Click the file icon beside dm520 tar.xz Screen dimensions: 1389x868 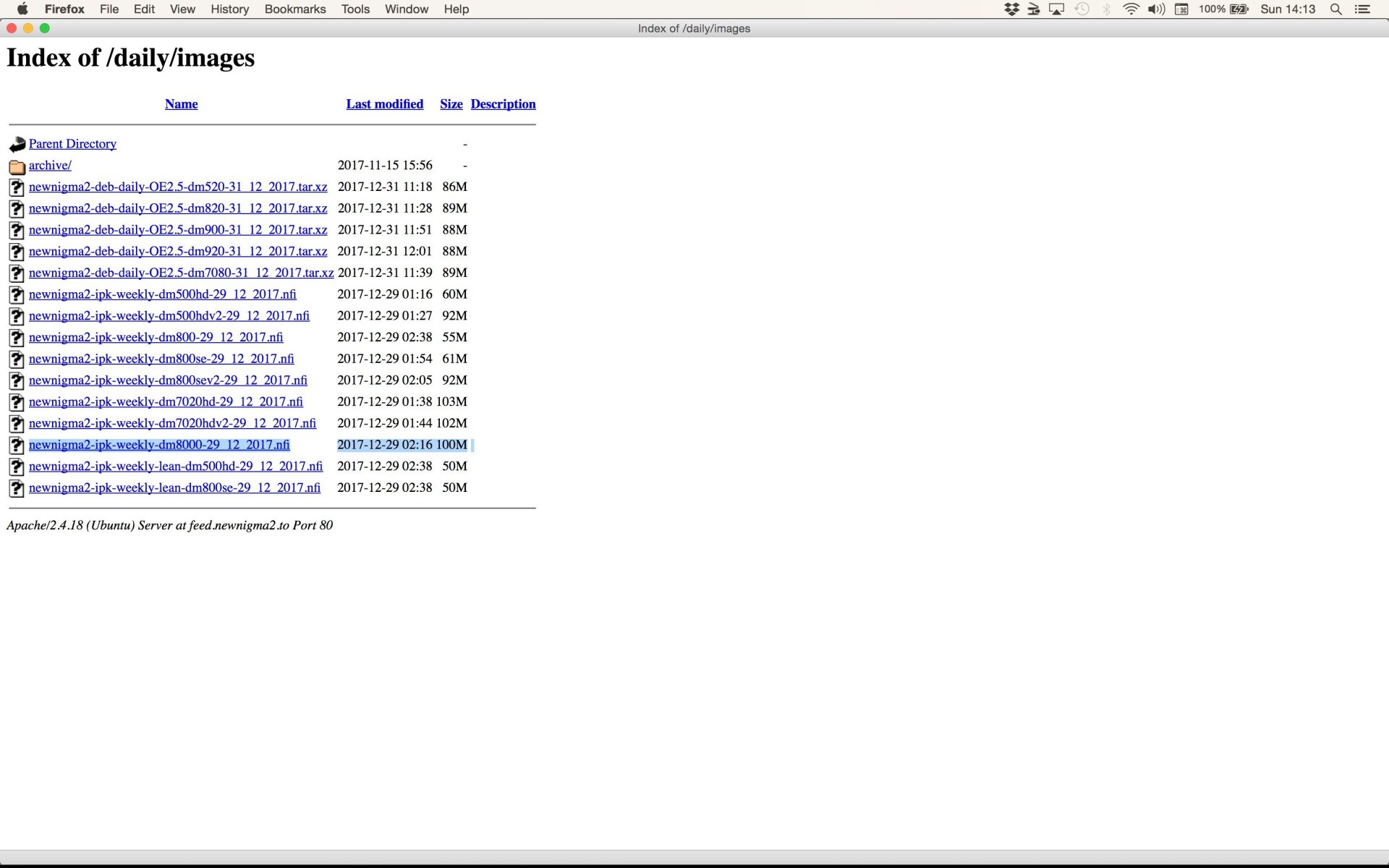(x=17, y=187)
